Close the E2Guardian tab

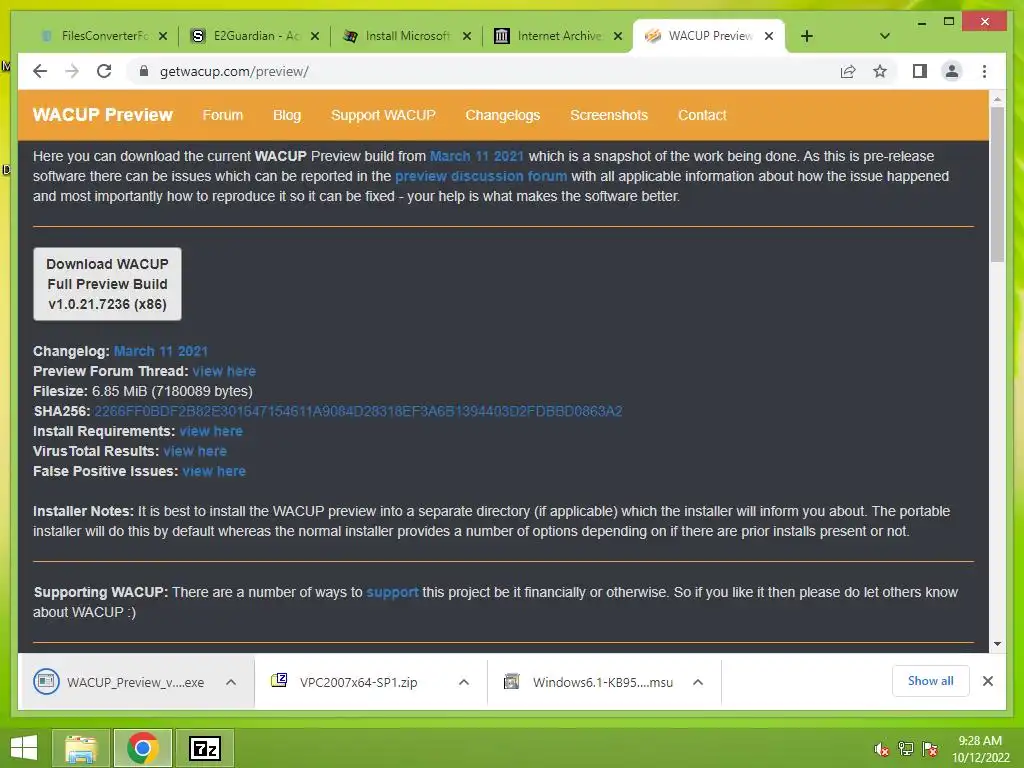[315, 36]
